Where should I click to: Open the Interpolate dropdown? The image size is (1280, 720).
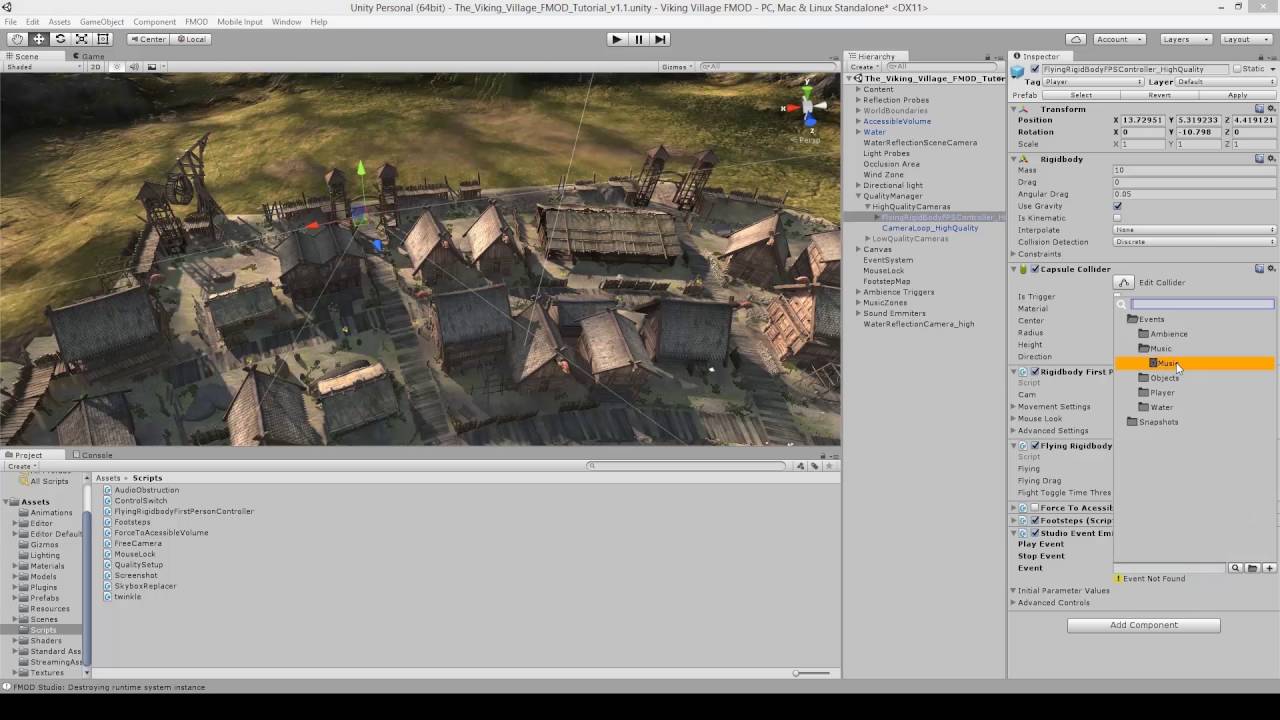tap(1195, 230)
